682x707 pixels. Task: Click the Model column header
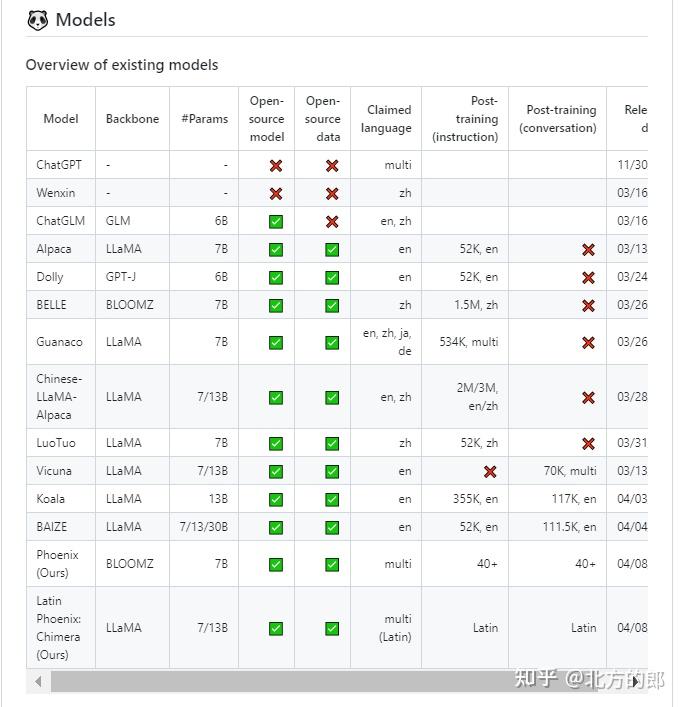coord(61,119)
